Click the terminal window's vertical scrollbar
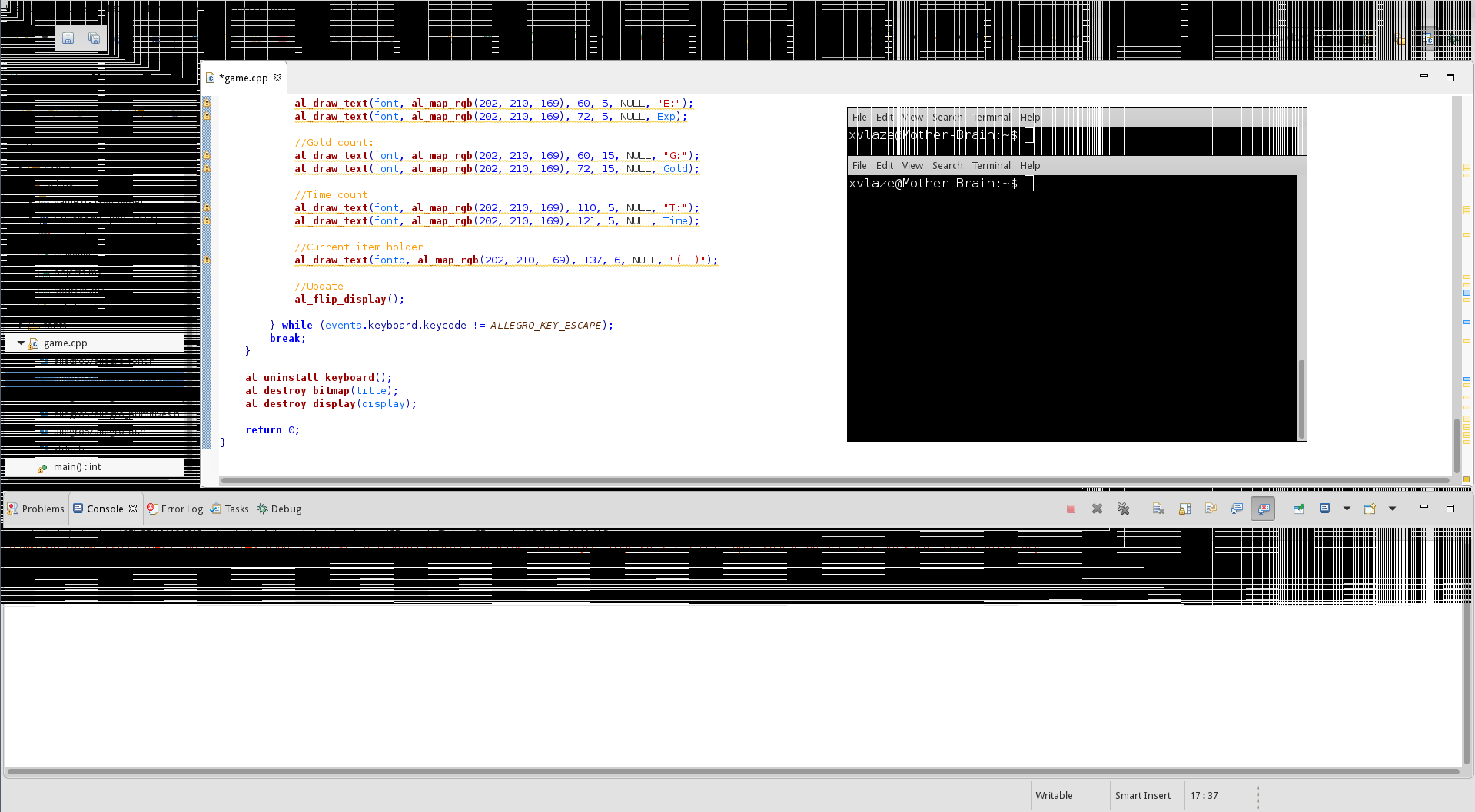 point(1301,399)
